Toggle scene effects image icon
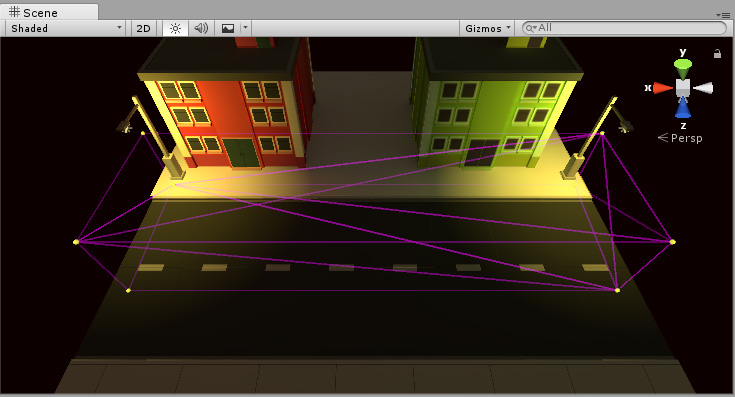The height and width of the screenshot is (397, 735). click(228, 28)
